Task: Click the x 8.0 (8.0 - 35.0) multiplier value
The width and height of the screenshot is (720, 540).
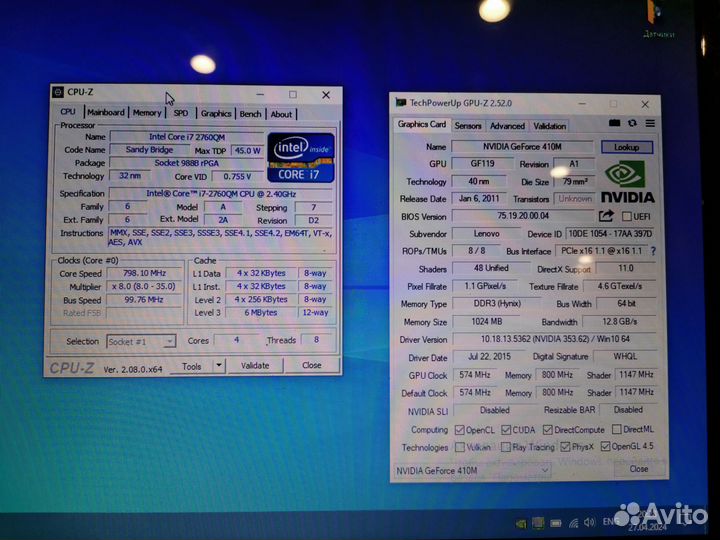Action: (144, 287)
